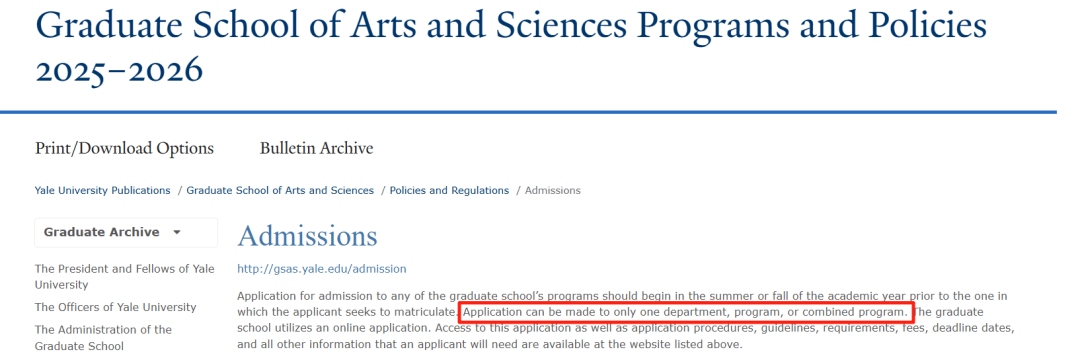Open The President and Fellows of Yale University
The width and height of the screenshot is (1080, 364).
pos(125,276)
